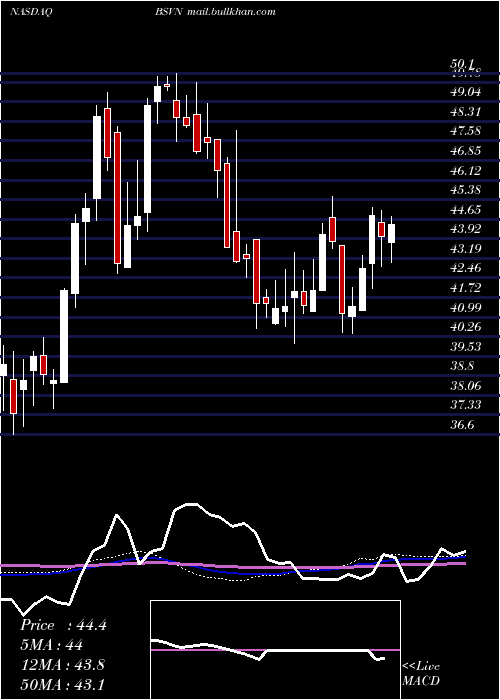Click the 38.8 price axis label
Image resolution: width=500 pixels, height=700 pixels.
tap(463, 366)
